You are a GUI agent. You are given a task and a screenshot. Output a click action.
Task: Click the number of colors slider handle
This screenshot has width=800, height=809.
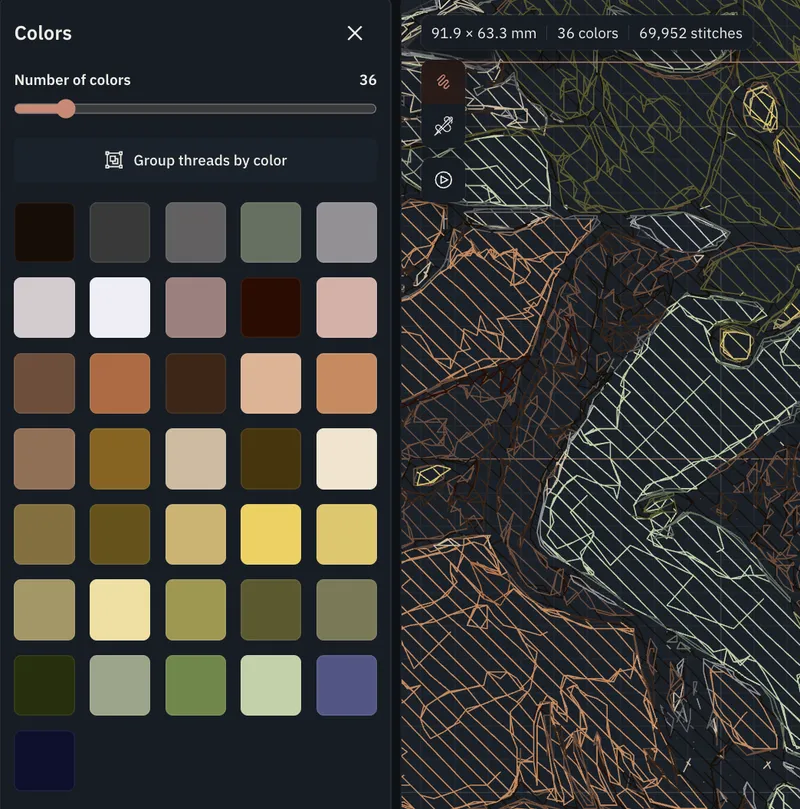[x=66, y=109]
